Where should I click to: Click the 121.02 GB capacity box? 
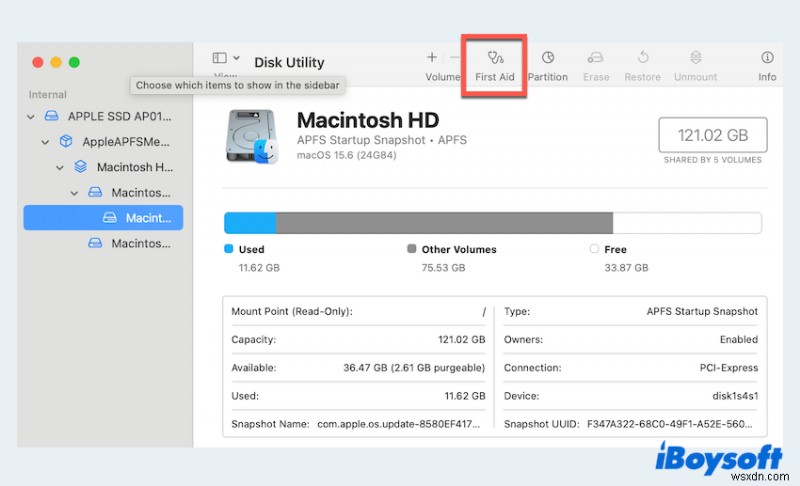point(713,135)
